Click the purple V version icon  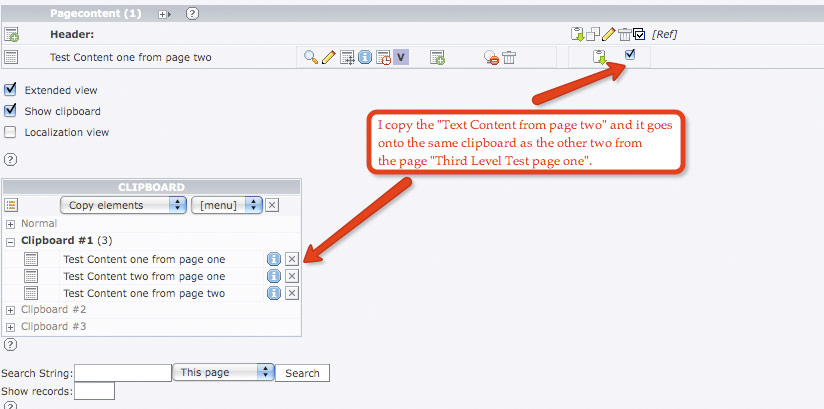pyautogui.click(x=401, y=58)
